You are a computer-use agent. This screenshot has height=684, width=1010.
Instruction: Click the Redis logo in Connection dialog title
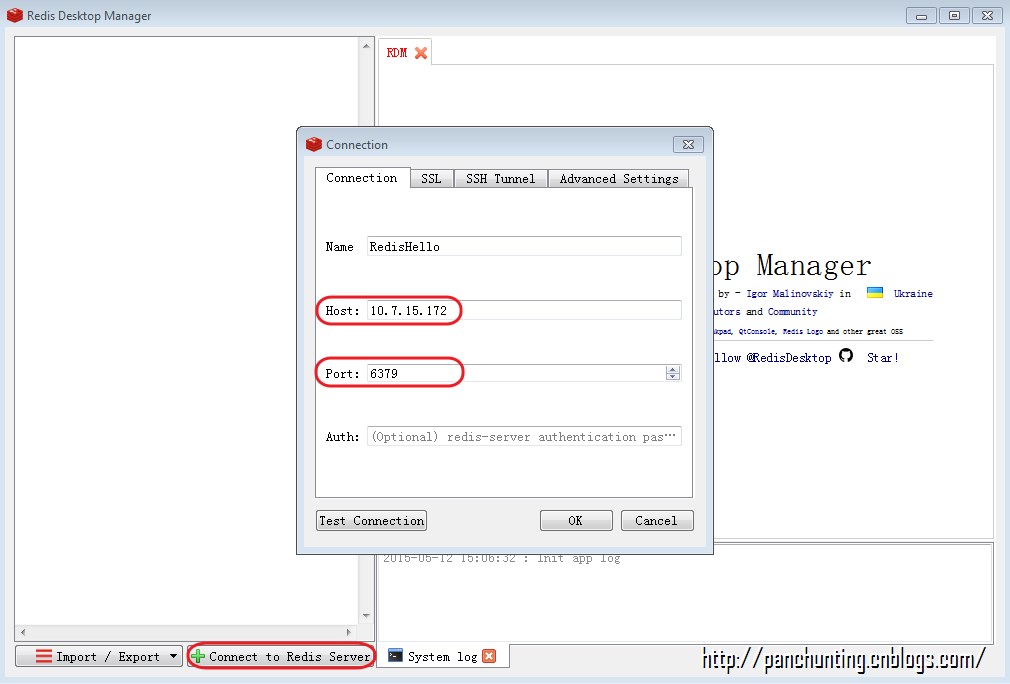314,144
